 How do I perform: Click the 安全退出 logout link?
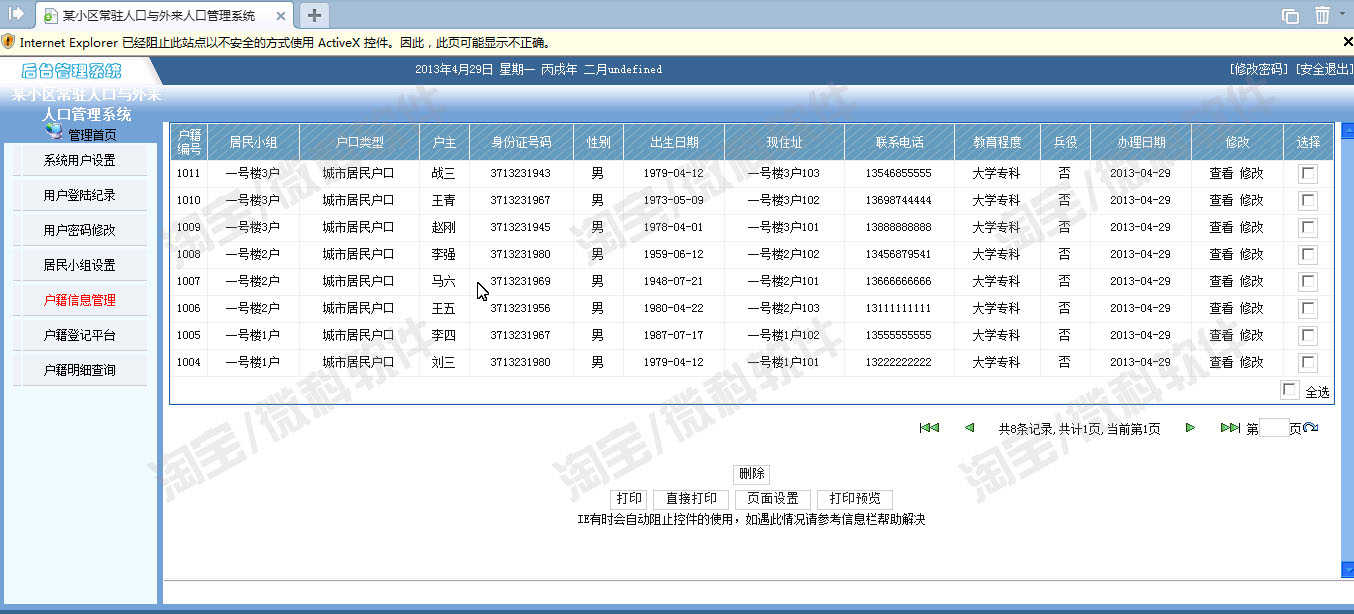[x=1324, y=70]
